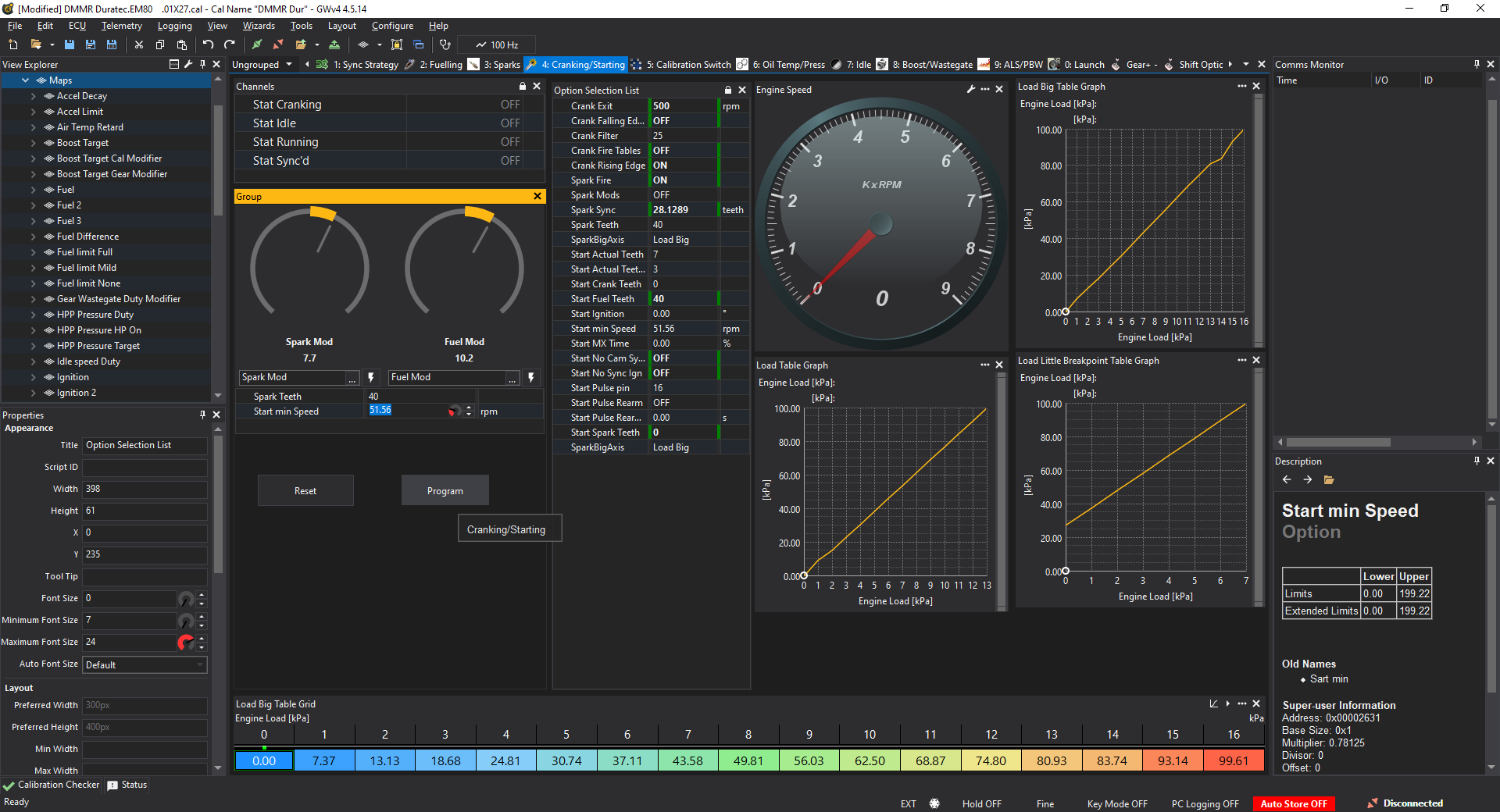The image size is (1500, 812).
Task: Click the Font Size dial knob
Action: click(186, 599)
